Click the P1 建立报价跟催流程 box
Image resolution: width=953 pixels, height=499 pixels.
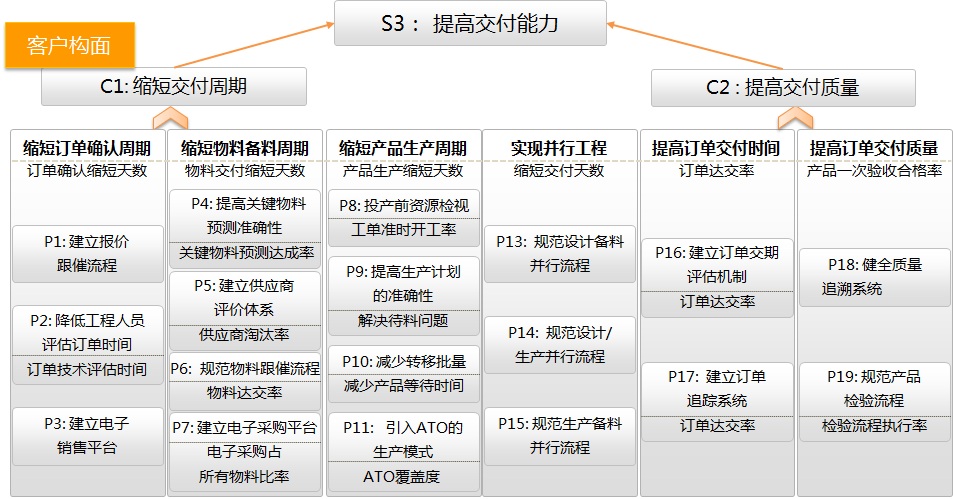[87, 253]
